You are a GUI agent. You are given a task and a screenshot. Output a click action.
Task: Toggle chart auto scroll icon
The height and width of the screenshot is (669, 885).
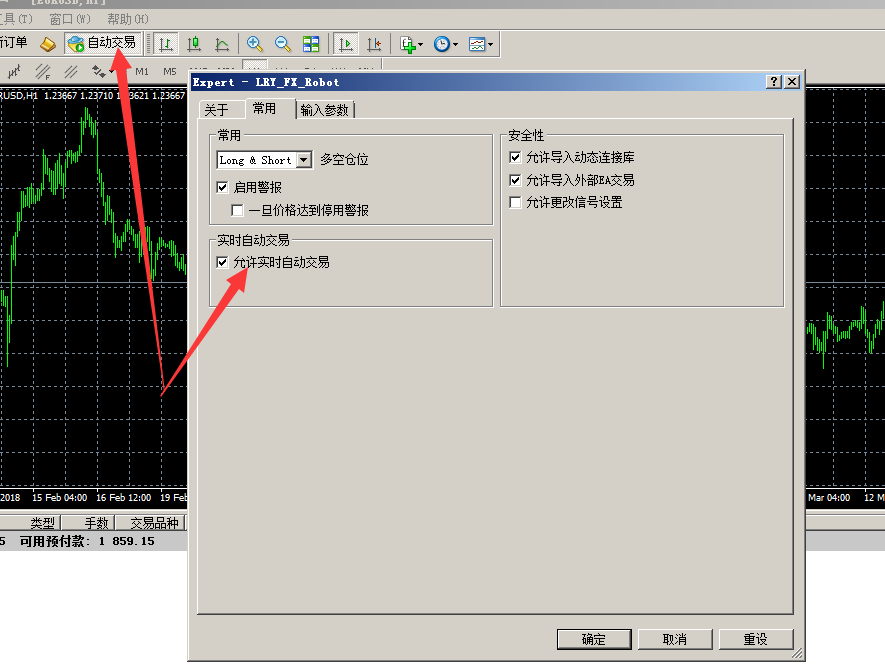(345, 43)
